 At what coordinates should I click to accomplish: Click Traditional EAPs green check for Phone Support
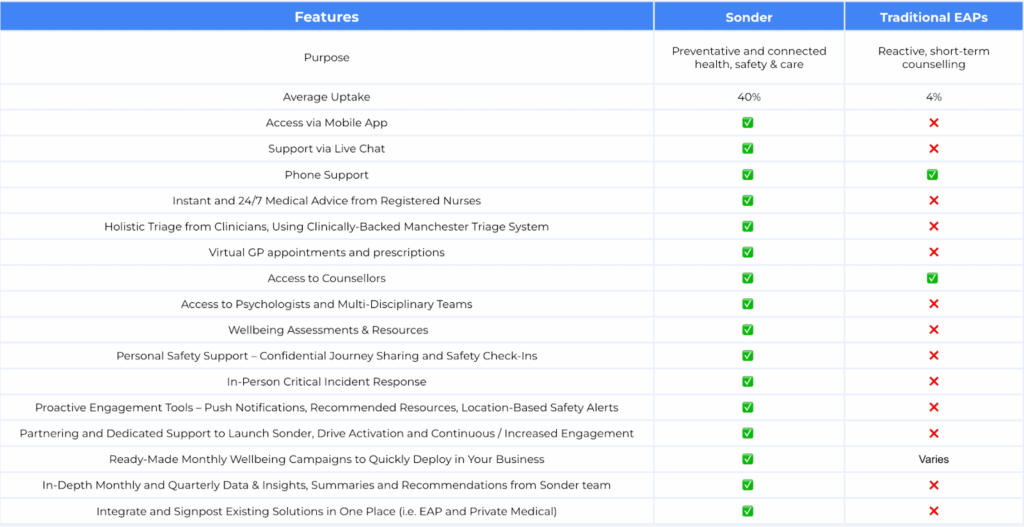click(933, 175)
